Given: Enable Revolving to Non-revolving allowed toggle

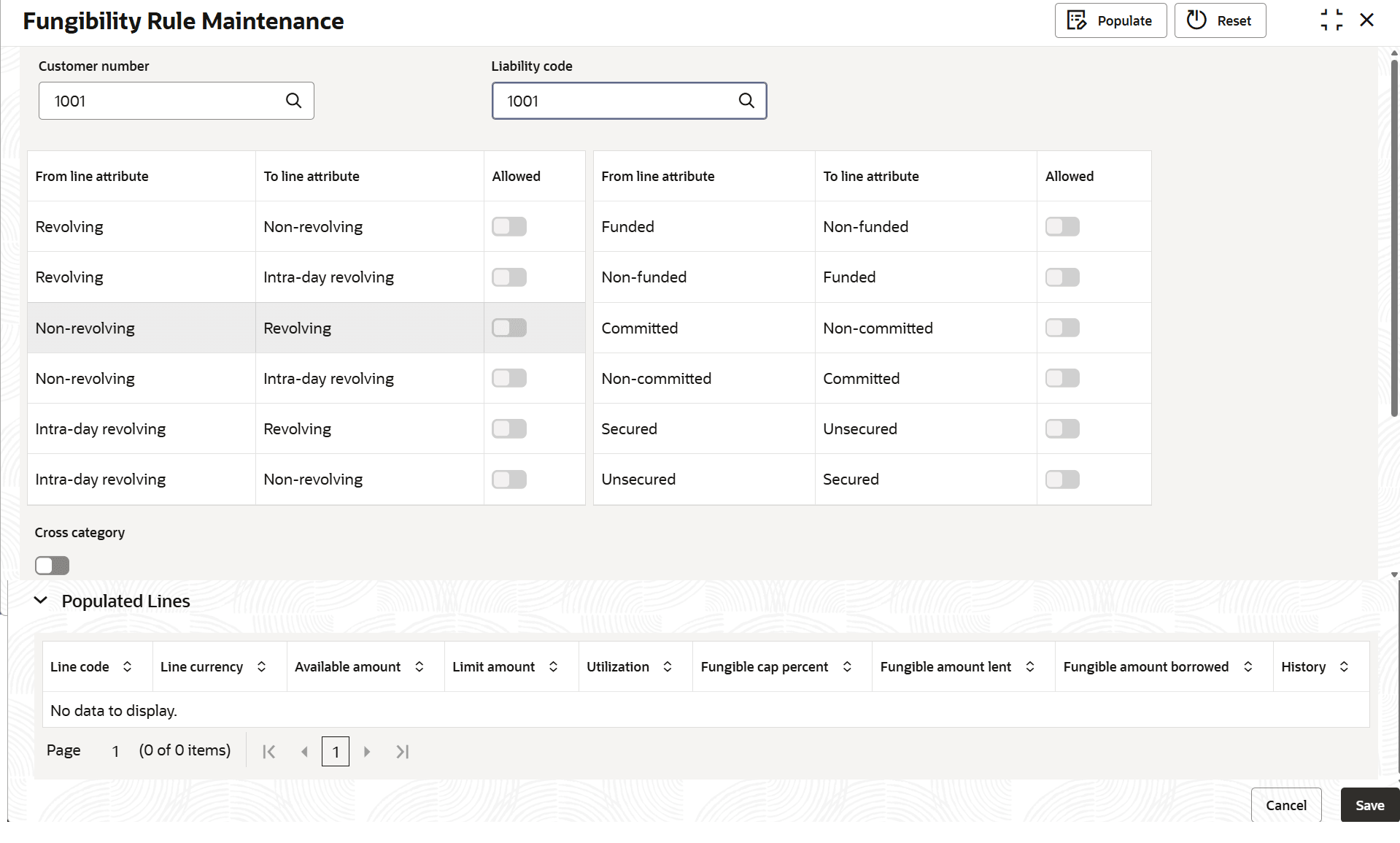Looking at the screenshot, I should pos(508,227).
